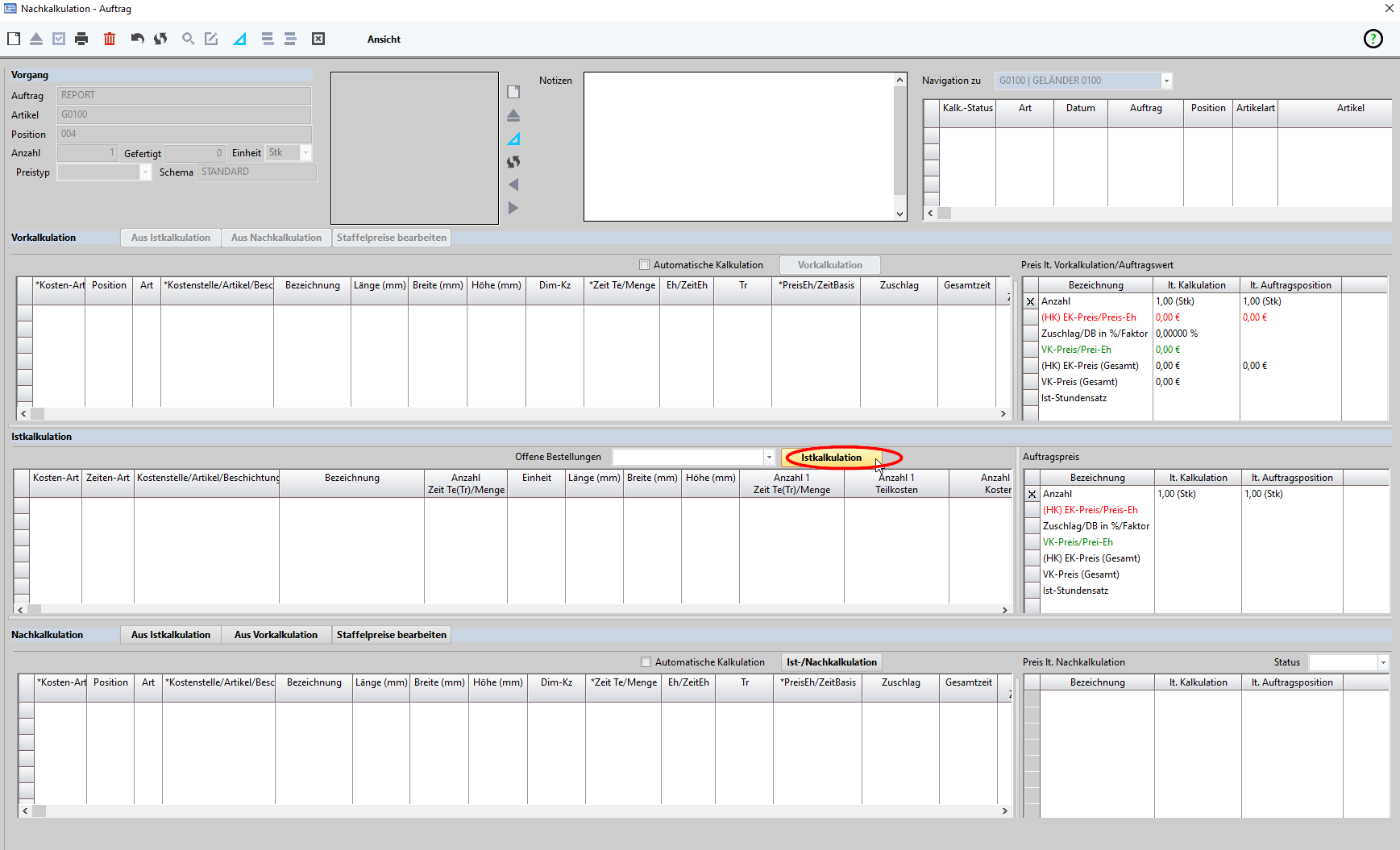Open the Status dropdown

pos(1383,662)
